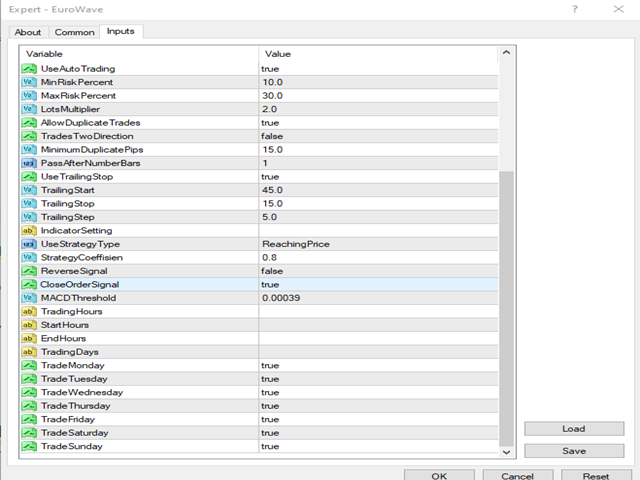Click the vertical scrollbar thumb

tap(506, 308)
